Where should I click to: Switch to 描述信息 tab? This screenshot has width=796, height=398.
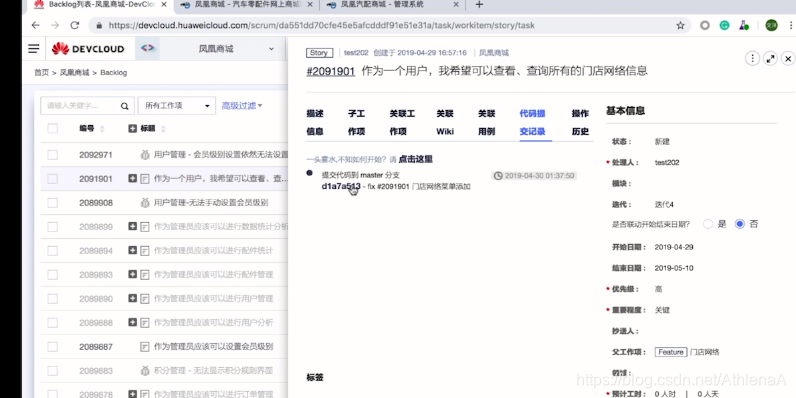[315, 122]
